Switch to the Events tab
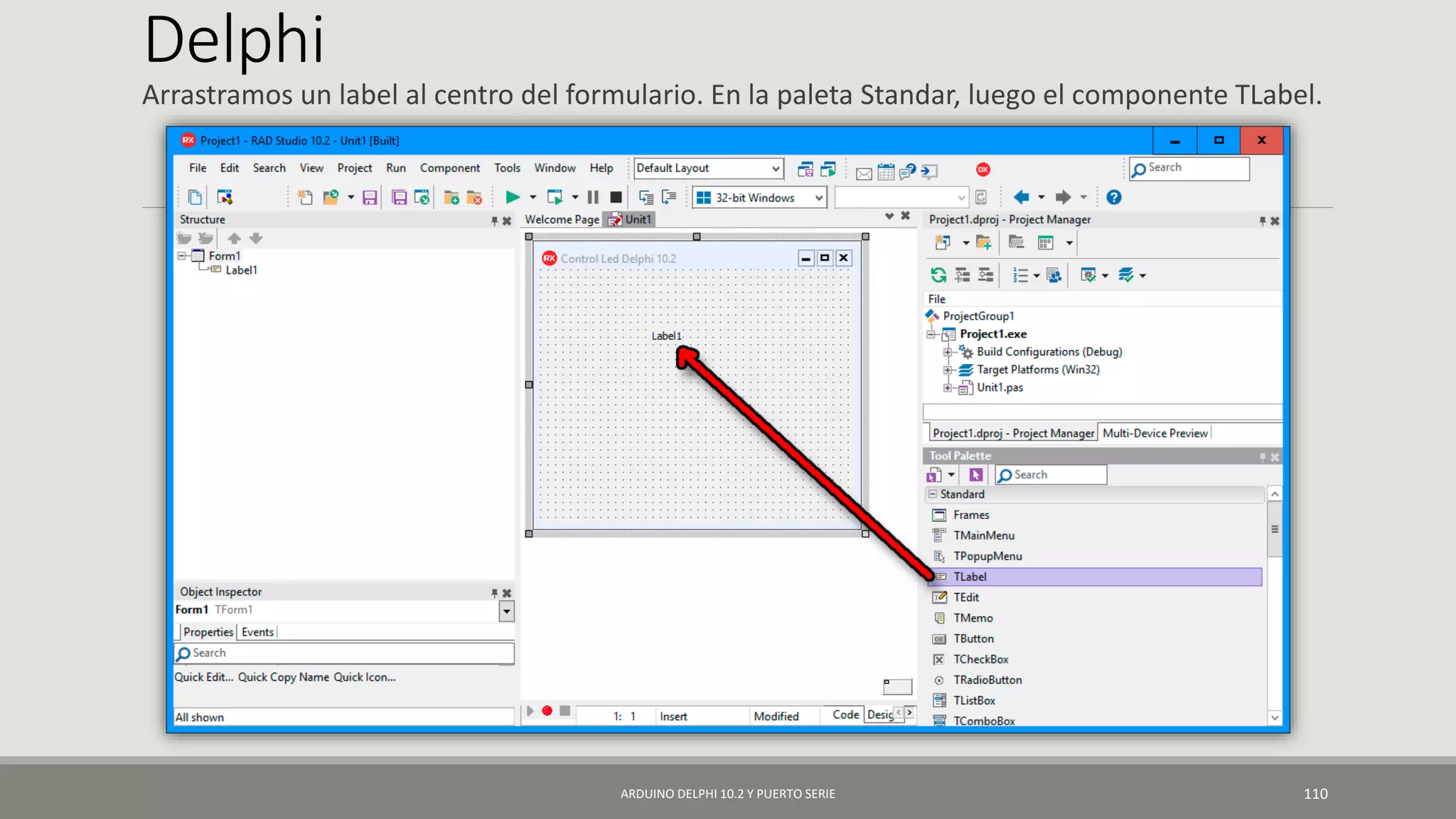This screenshot has width=1456, height=819. click(257, 632)
